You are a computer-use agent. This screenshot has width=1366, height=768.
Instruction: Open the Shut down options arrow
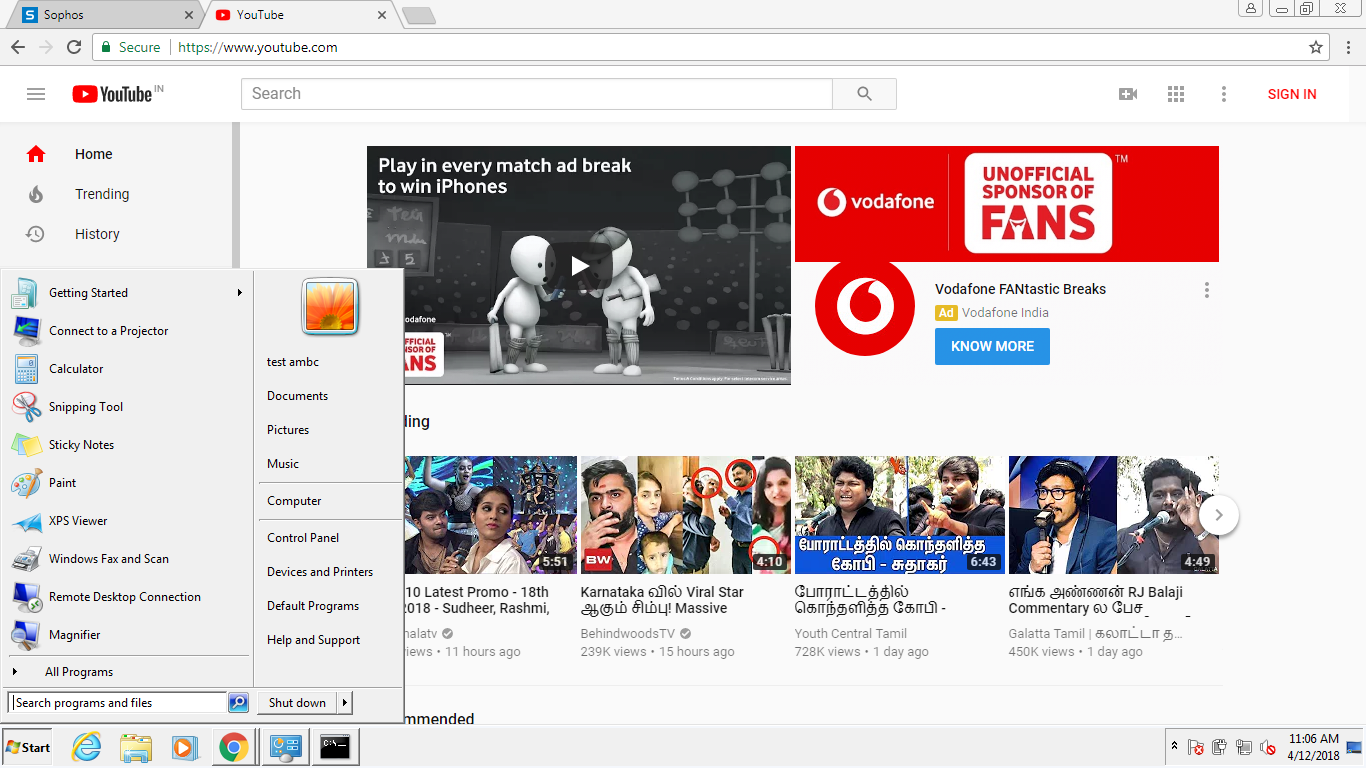pyautogui.click(x=345, y=703)
